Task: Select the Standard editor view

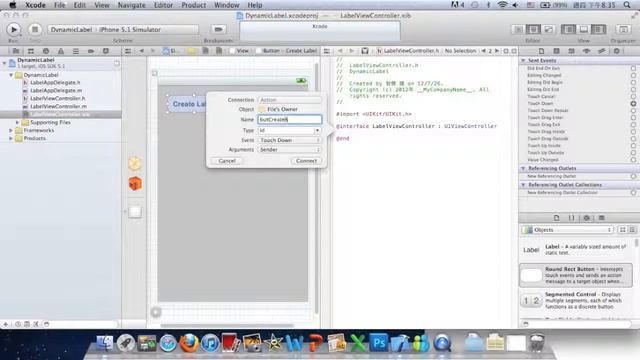Action: coord(518,29)
